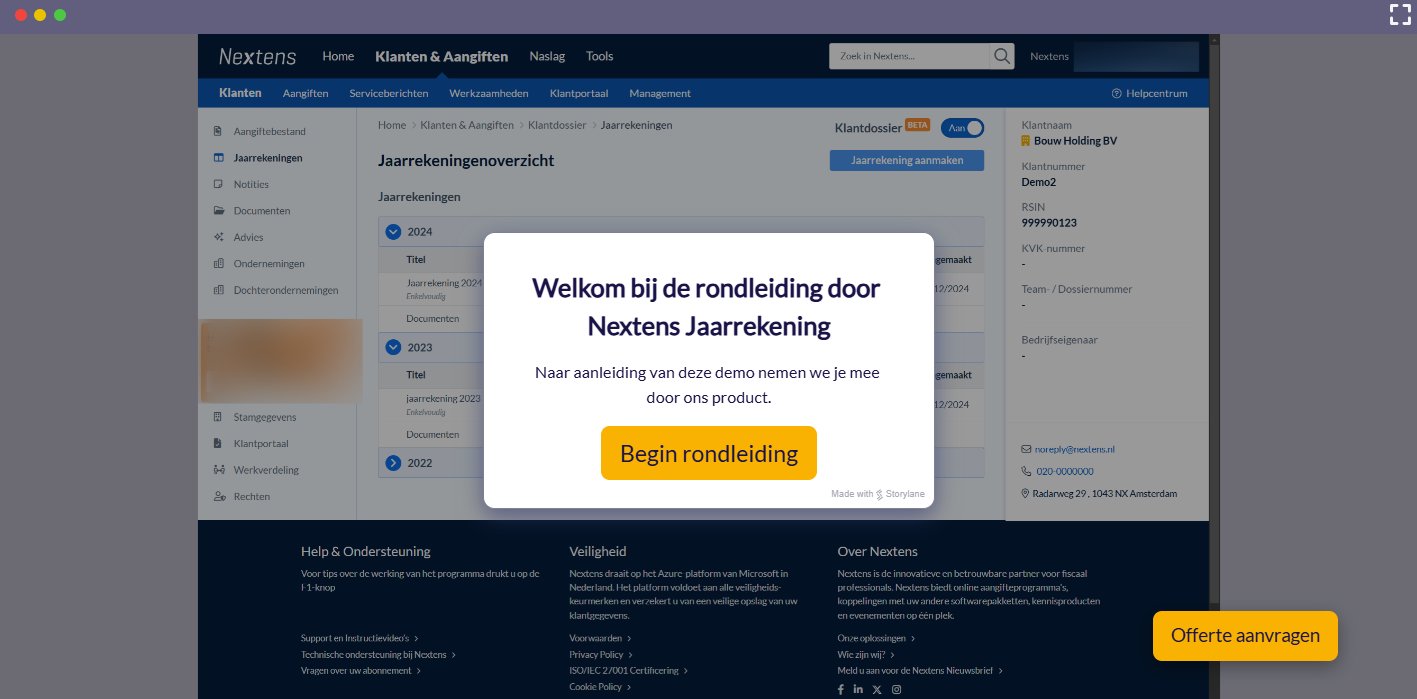
Task: Click the Advies sidebar icon
Action: (x=218, y=237)
